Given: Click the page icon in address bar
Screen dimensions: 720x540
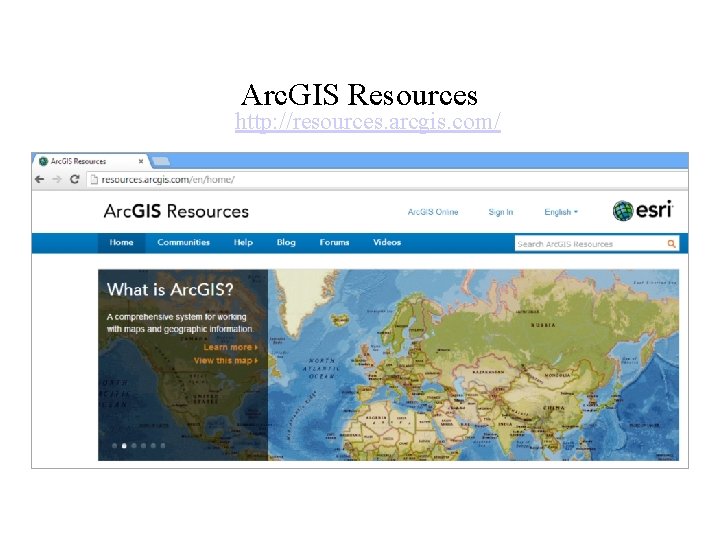Looking at the screenshot, I should click(94, 180).
